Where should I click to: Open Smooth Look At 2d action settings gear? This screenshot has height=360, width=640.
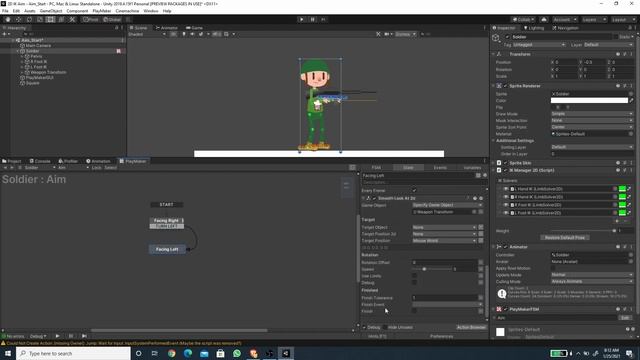coord(481,198)
